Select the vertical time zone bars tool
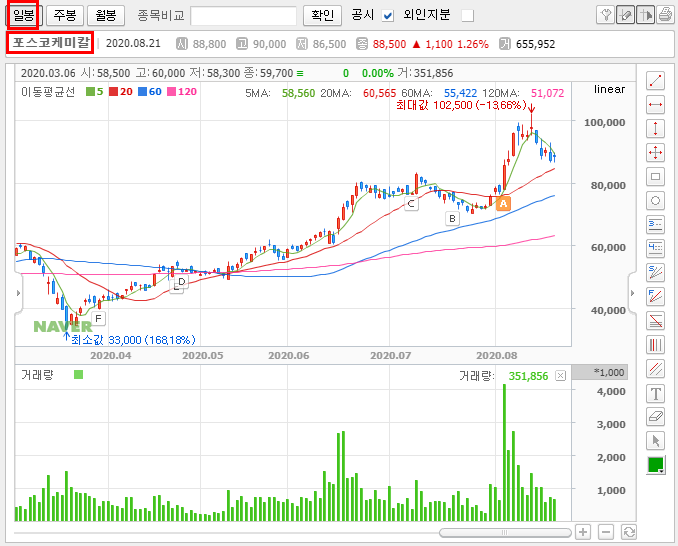This screenshot has height=546, width=678. tap(656, 345)
